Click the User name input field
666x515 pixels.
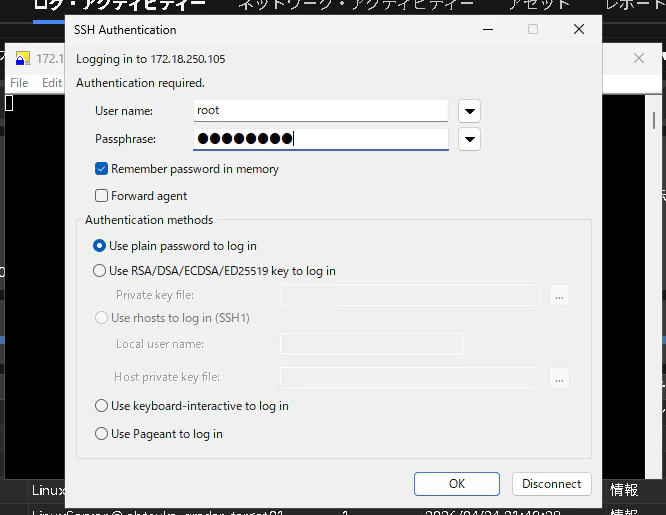click(321, 110)
